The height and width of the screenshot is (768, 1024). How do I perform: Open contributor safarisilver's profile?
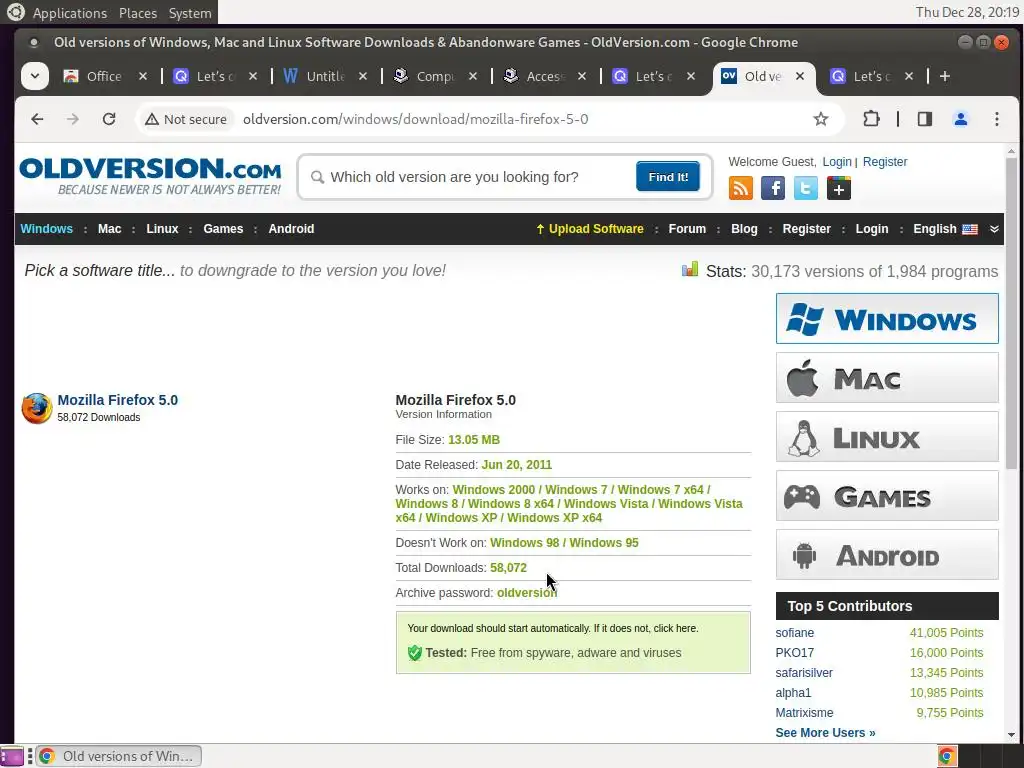point(804,673)
